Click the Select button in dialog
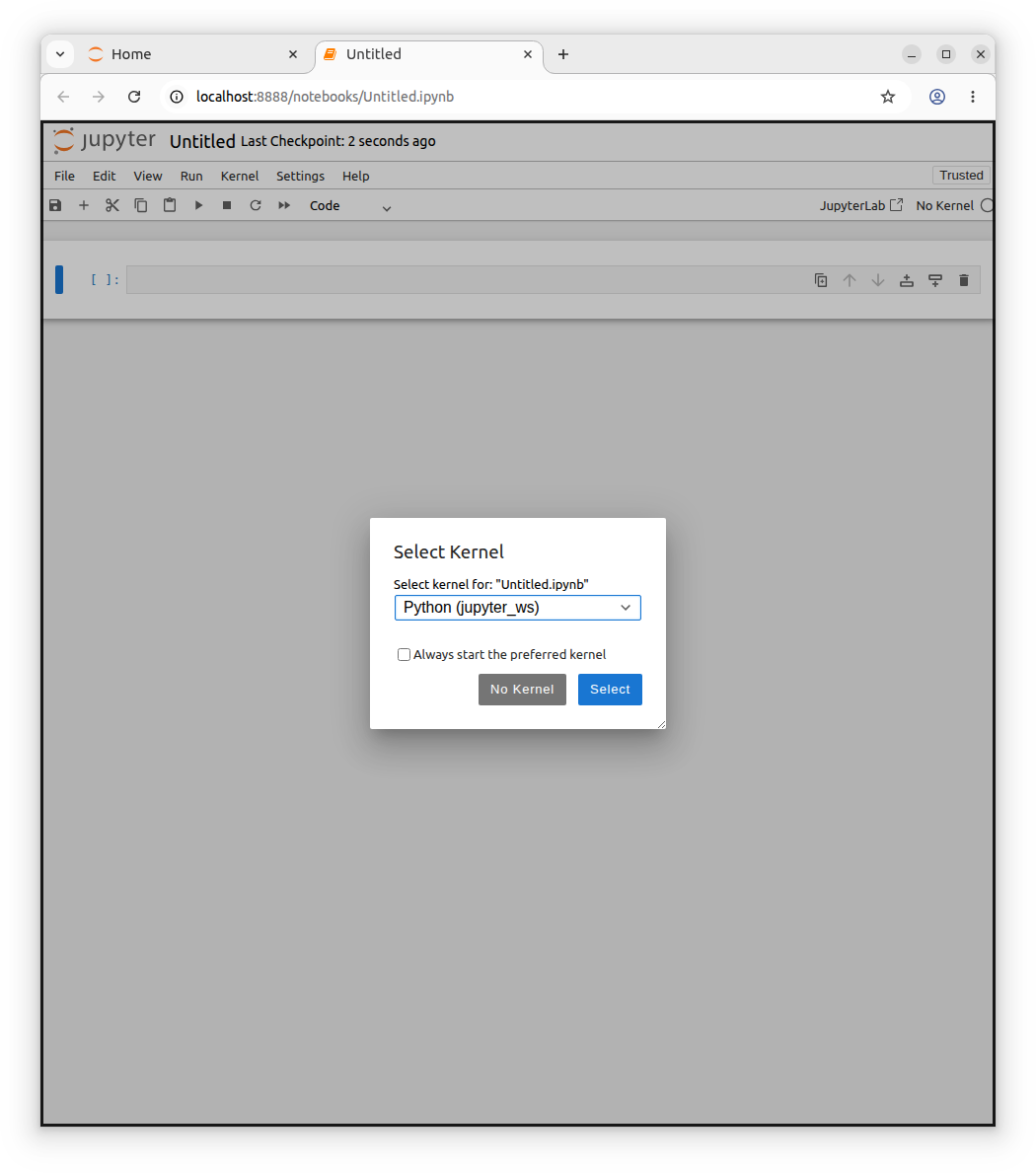The image size is (1036, 1173). 610,690
